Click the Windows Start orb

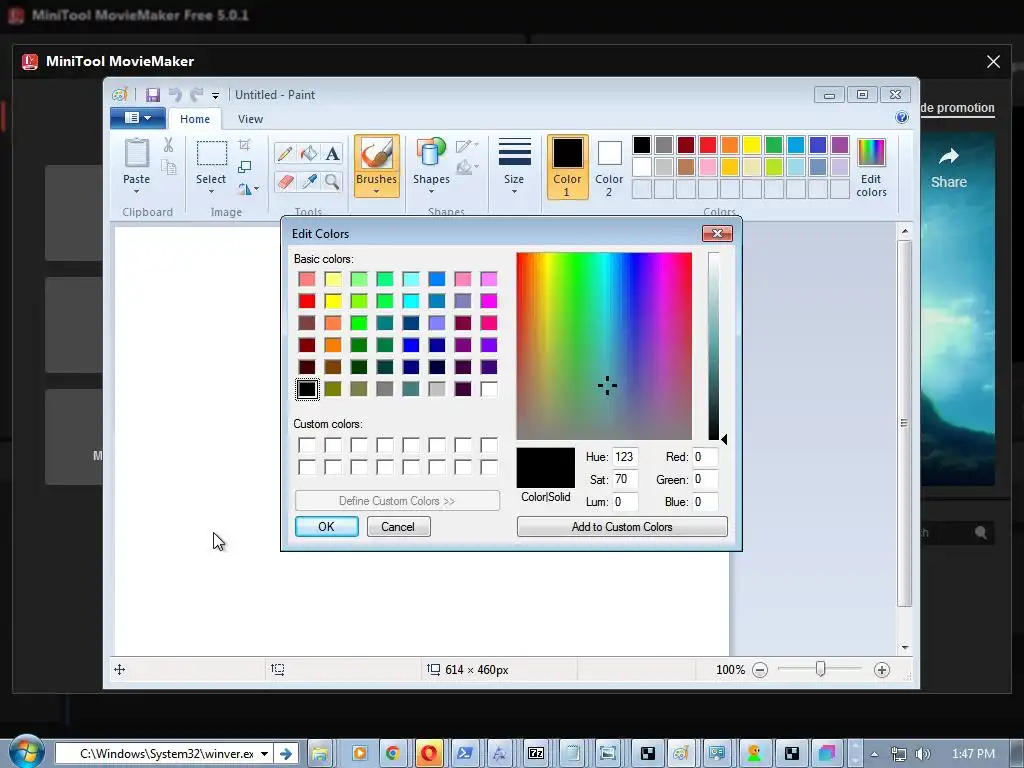pos(26,752)
